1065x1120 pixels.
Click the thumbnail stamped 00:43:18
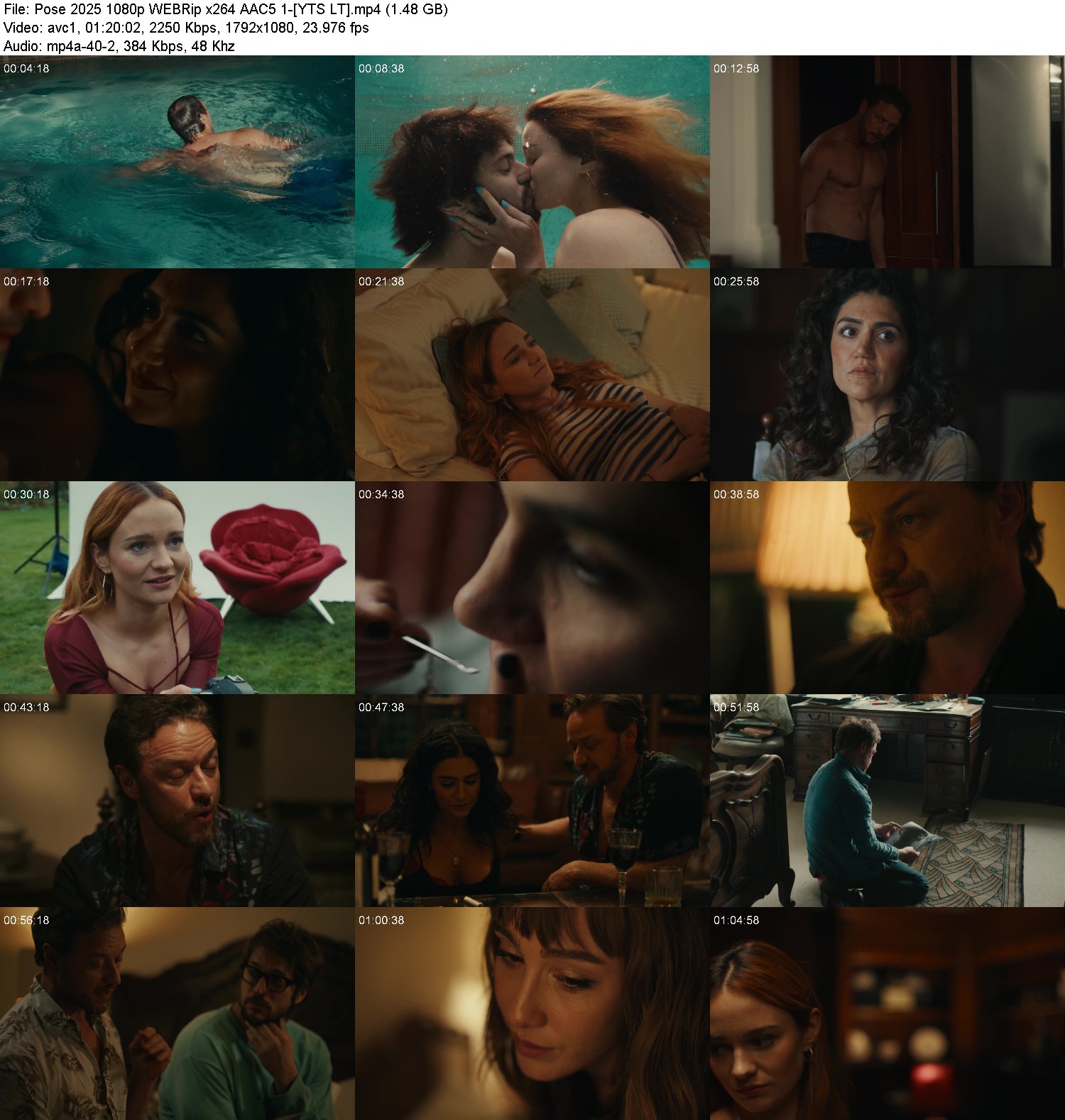point(177,801)
